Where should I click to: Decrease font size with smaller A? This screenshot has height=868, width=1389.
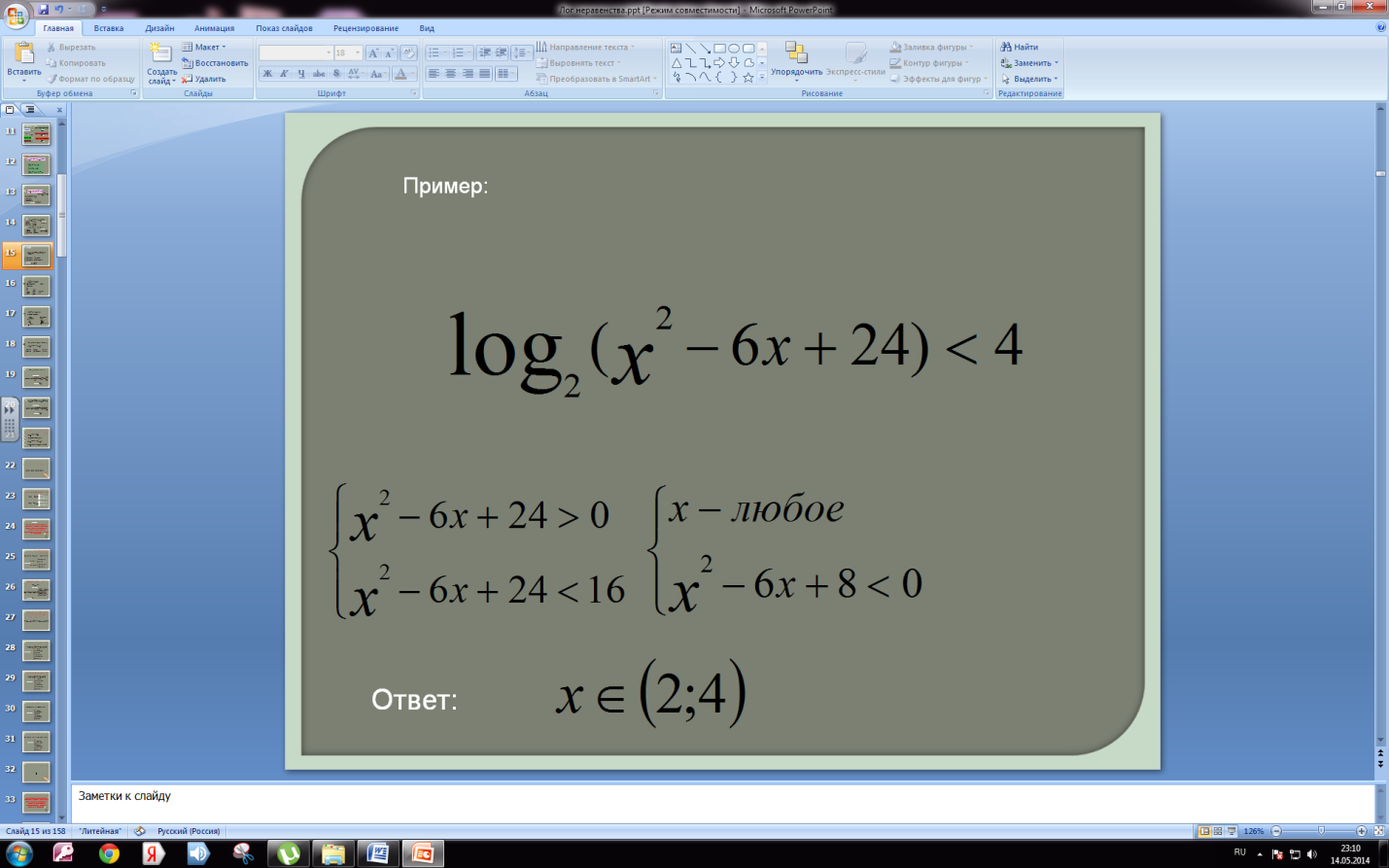point(389,52)
